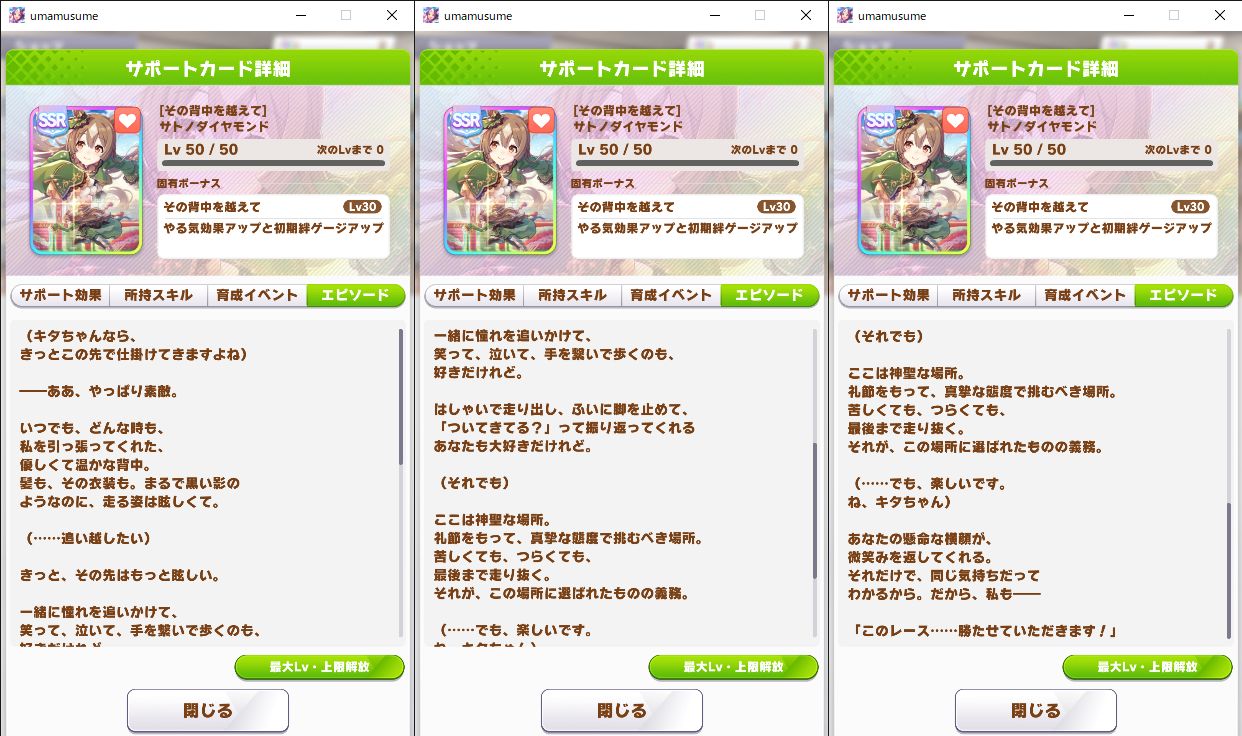Screen dimensions: 1242x736
Task: Click the Lv30 bonus badge in right window
Action: pyautogui.click(x=1191, y=207)
